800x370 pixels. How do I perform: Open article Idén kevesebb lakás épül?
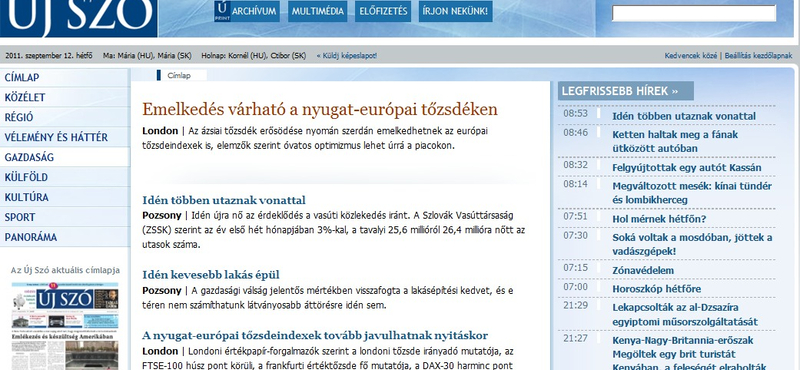(x=211, y=275)
